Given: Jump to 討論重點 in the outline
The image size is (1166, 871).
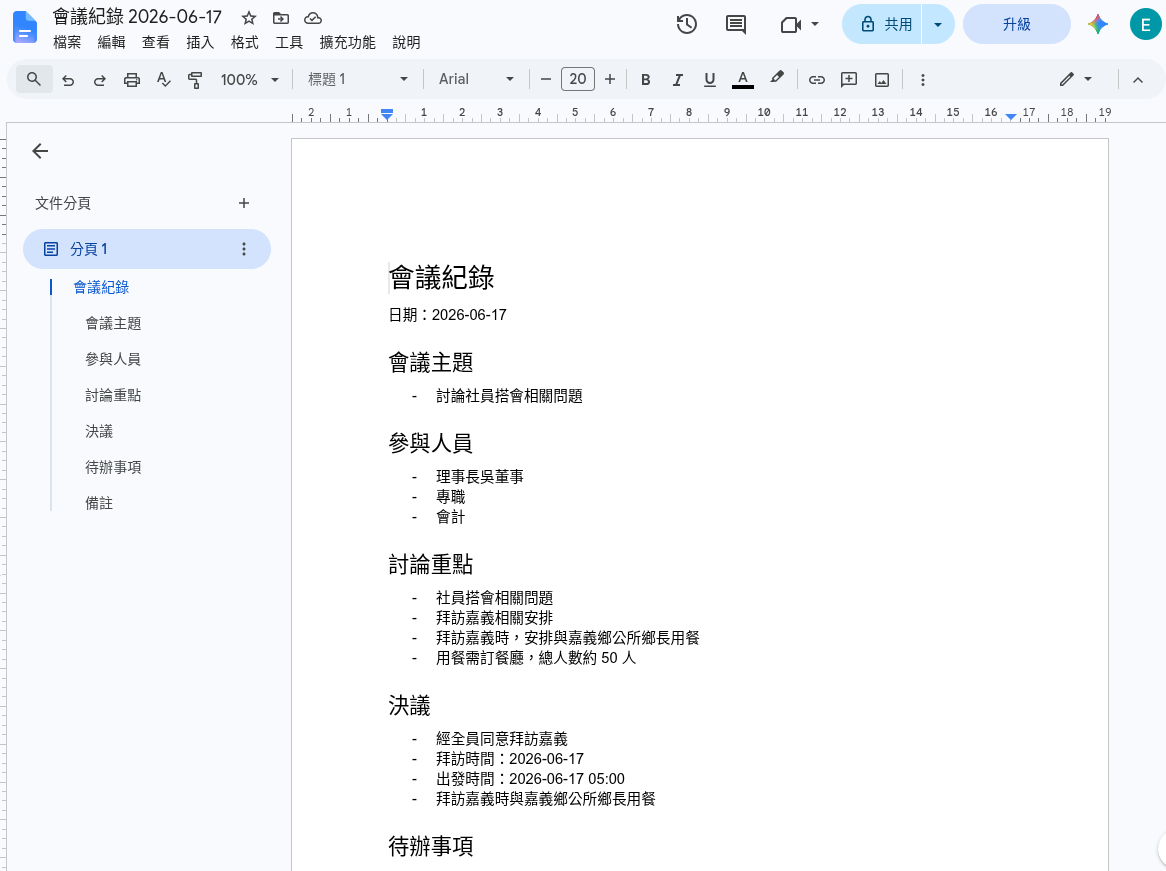Looking at the screenshot, I should 113,396.
